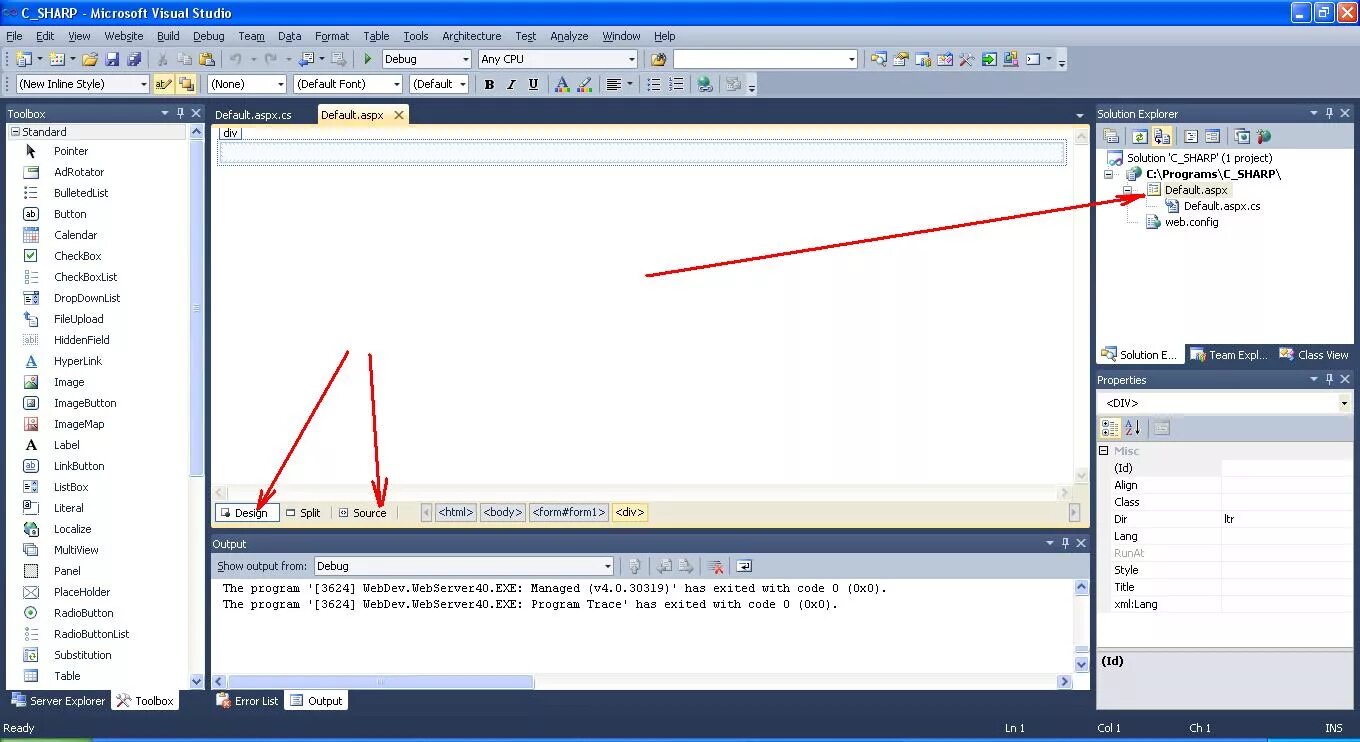Click the Cut scissors icon
This screenshot has width=1360, height=742.
(x=162, y=59)
